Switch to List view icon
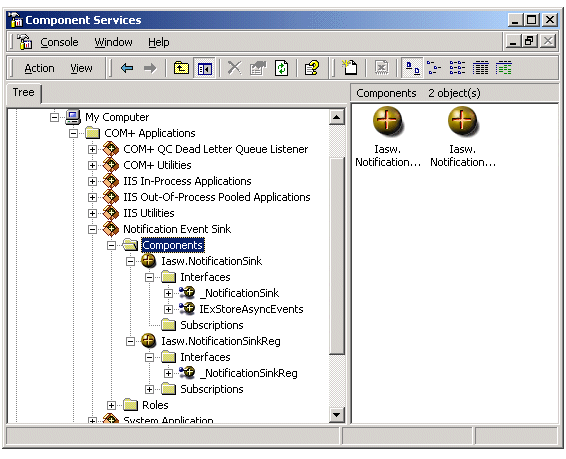This screenshot has height=459, width=566. (457, 68)
